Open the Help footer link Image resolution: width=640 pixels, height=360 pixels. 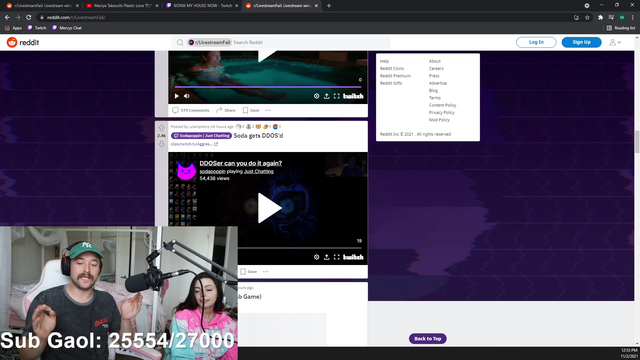[384, 61]
